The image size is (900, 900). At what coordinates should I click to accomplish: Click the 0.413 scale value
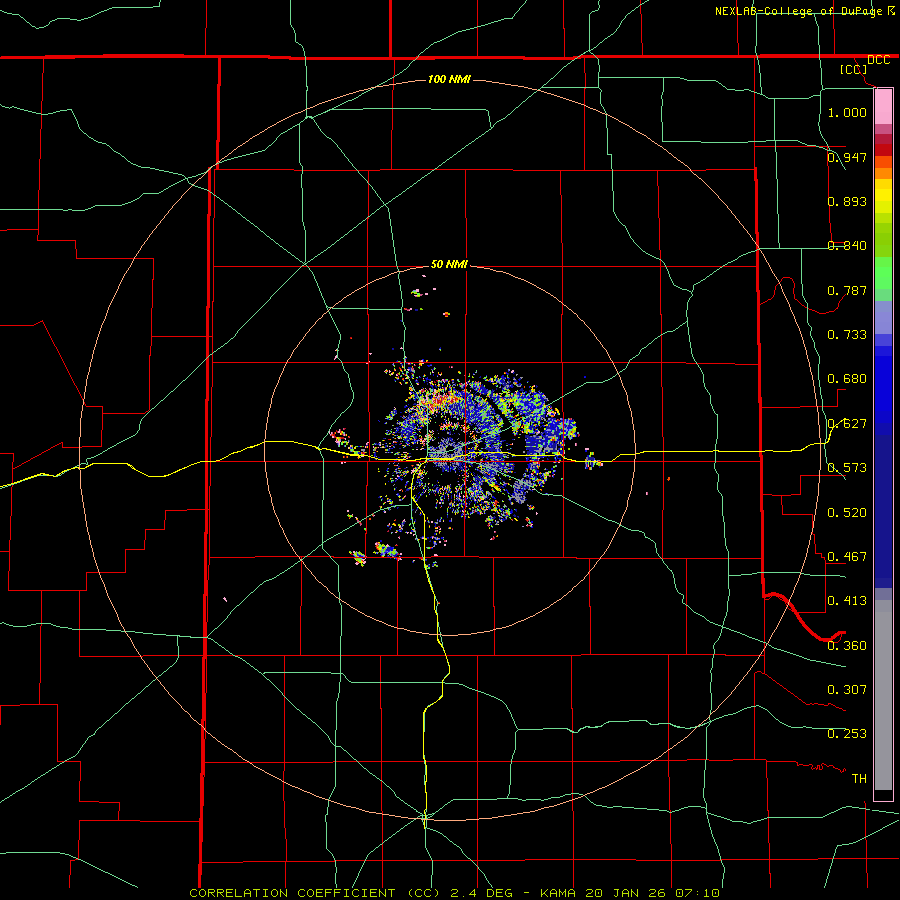847,600
